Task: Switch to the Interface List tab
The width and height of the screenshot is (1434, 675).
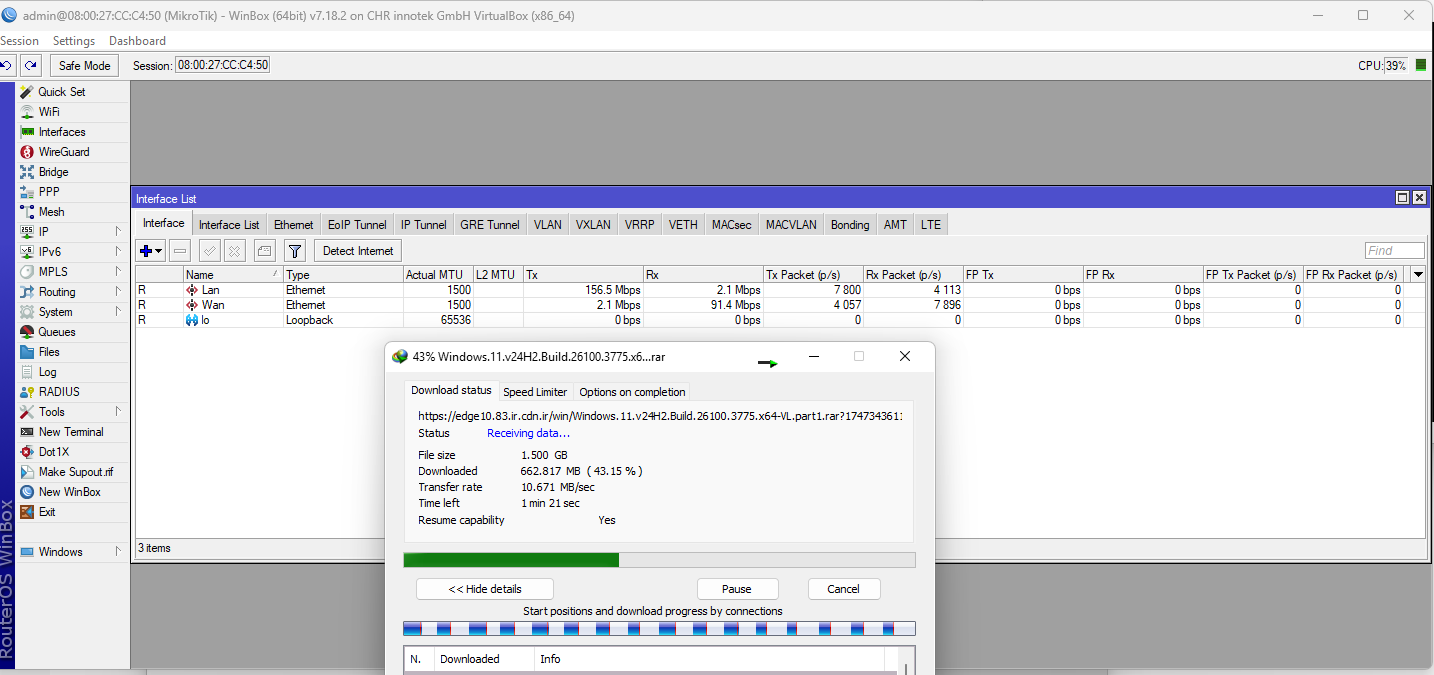Action: 229,225
